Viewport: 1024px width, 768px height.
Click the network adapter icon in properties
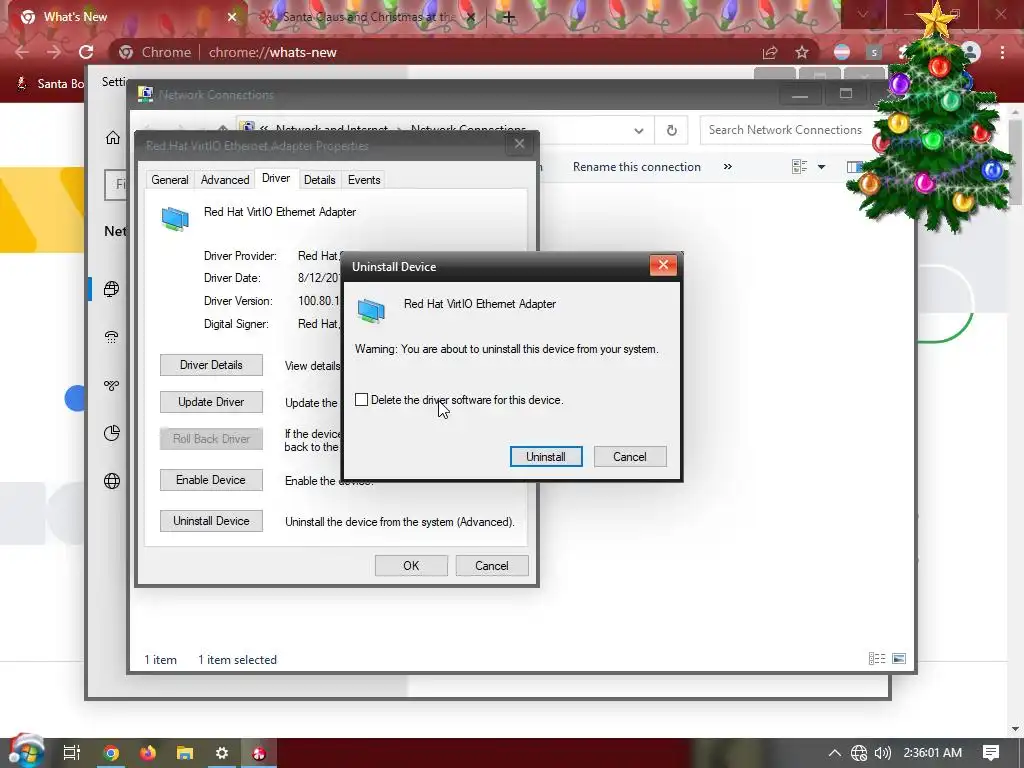175,219
